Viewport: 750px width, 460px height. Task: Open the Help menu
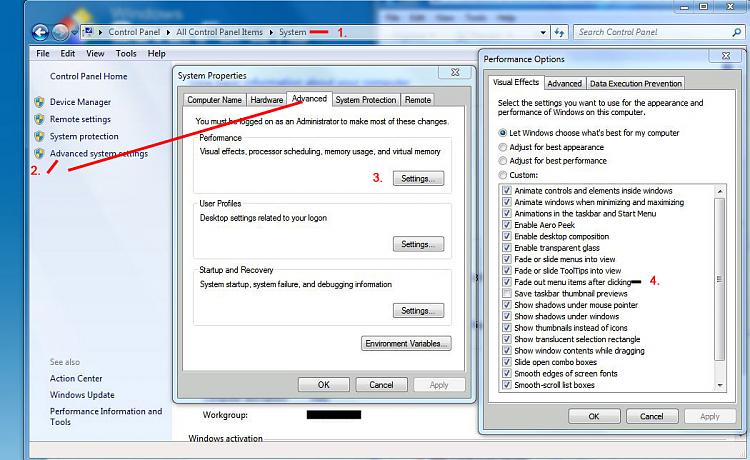click(x=156, y=54)
